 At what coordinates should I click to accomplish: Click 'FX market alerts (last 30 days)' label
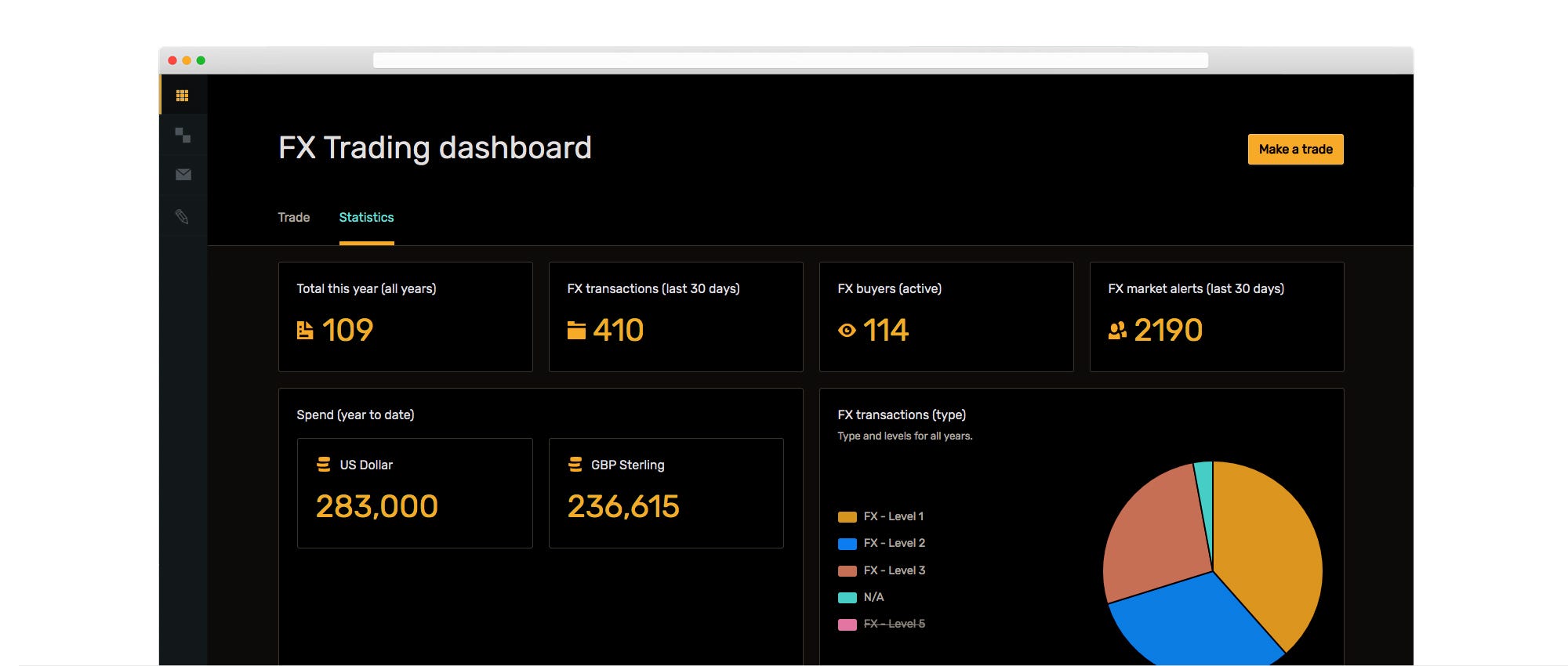point(1196,288)
